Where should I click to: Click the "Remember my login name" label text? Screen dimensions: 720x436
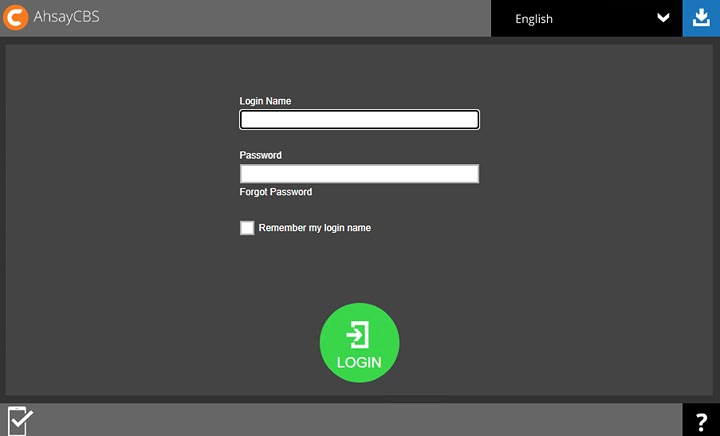tap(314, 228)
